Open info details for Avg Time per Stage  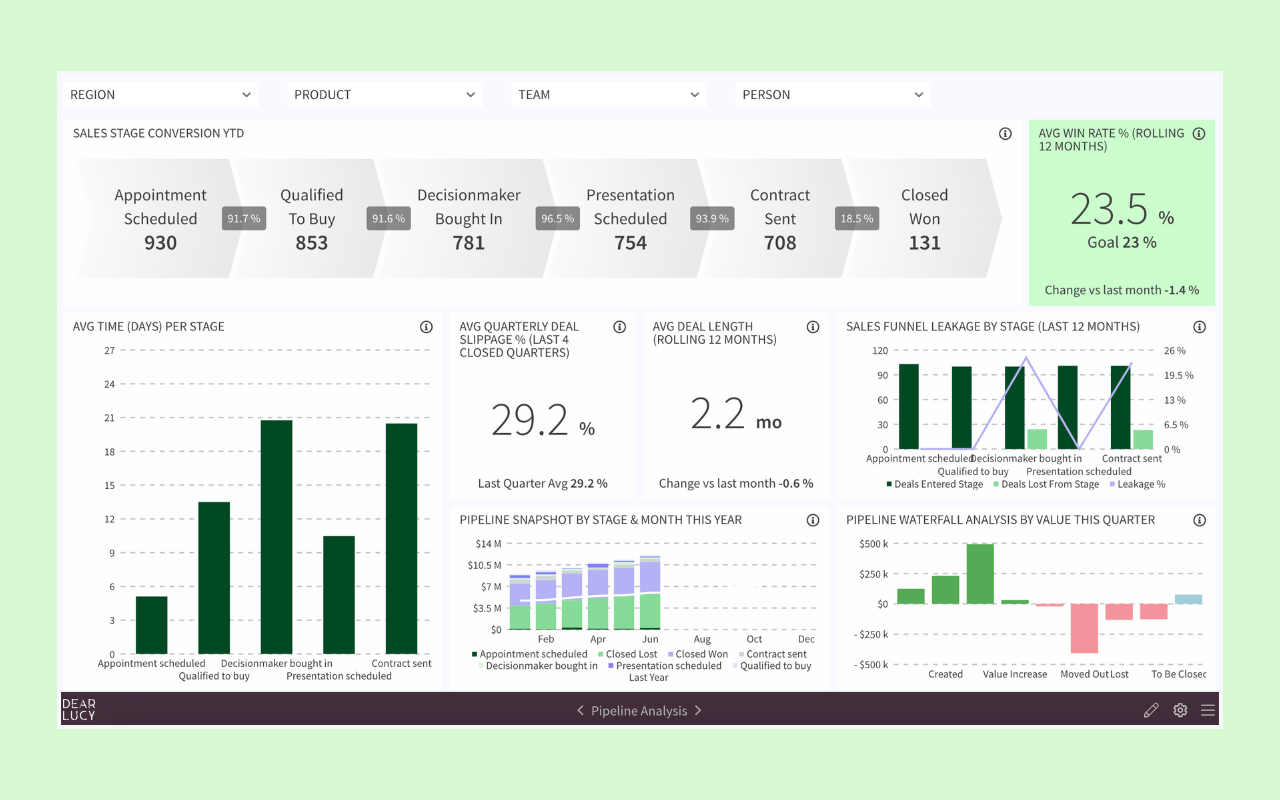426,326
